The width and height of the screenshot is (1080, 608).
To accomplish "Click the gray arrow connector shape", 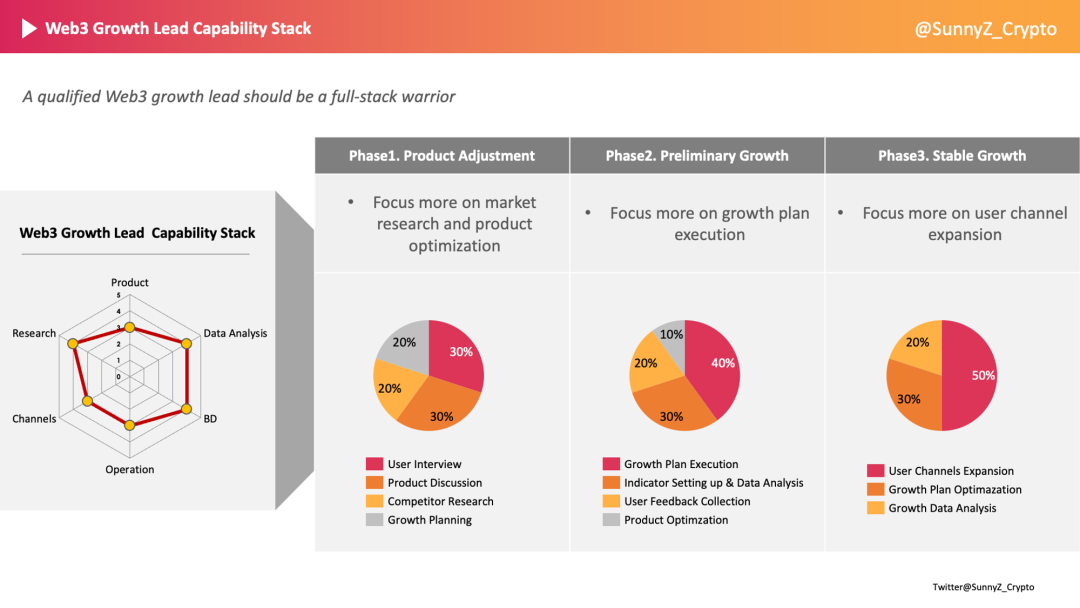I will 295,350.
